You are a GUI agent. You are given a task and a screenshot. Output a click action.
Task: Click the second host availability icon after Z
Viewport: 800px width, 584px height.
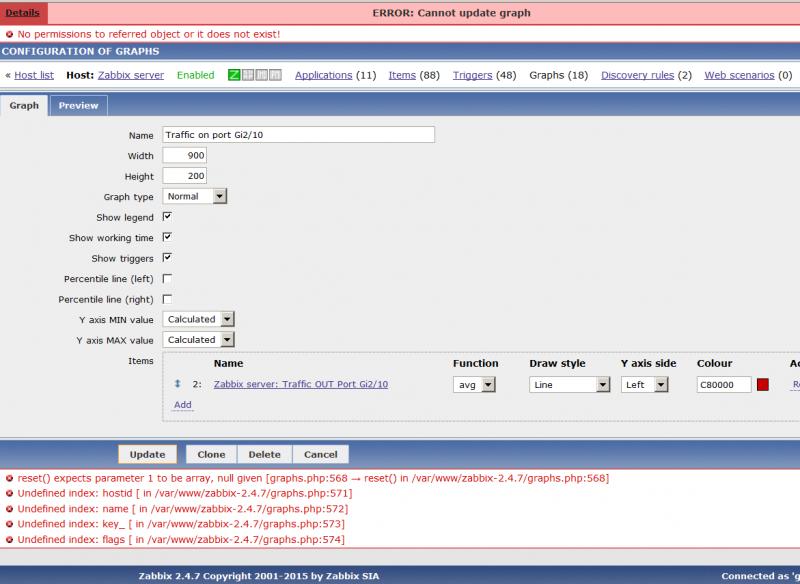[x=248, y=75]
